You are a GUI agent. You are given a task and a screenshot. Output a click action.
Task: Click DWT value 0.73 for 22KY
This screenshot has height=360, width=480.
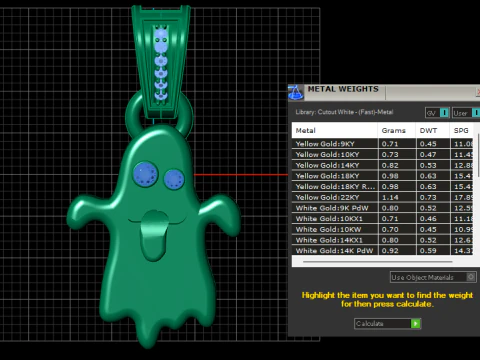(x=428, y=197)
